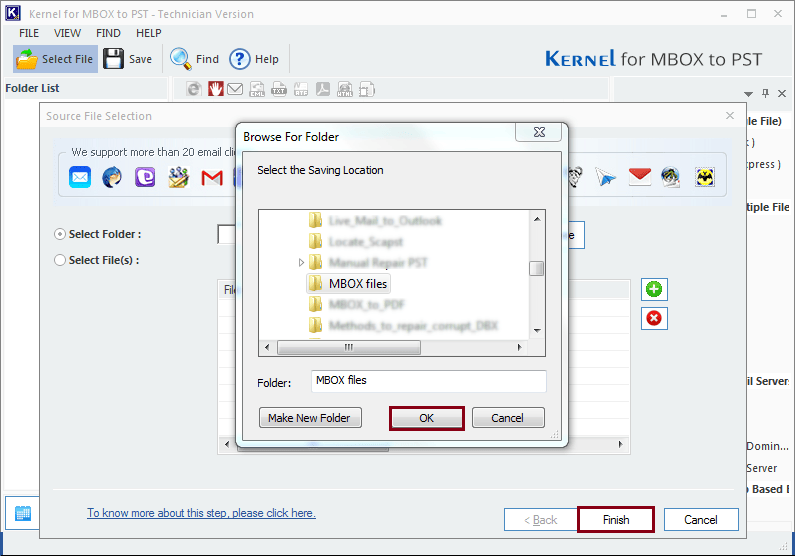Click Make New Folder button
Viewport: 795px width, 556px height.
tap(310, 418)
